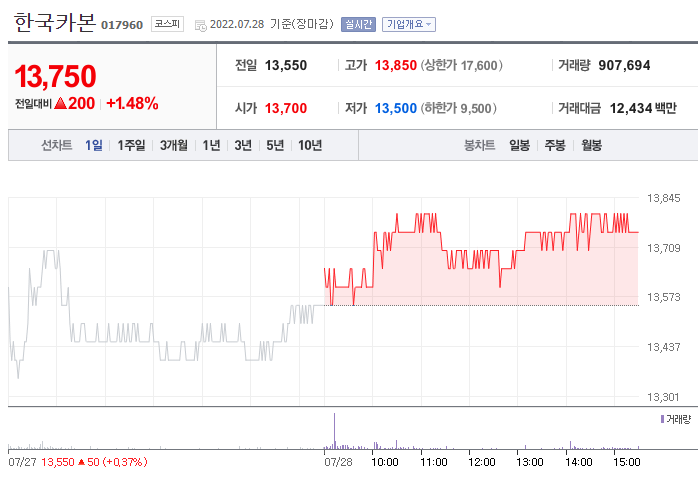
Task: Open the 월봉 monthly candle chart
Action: click(x=592, y=145)
